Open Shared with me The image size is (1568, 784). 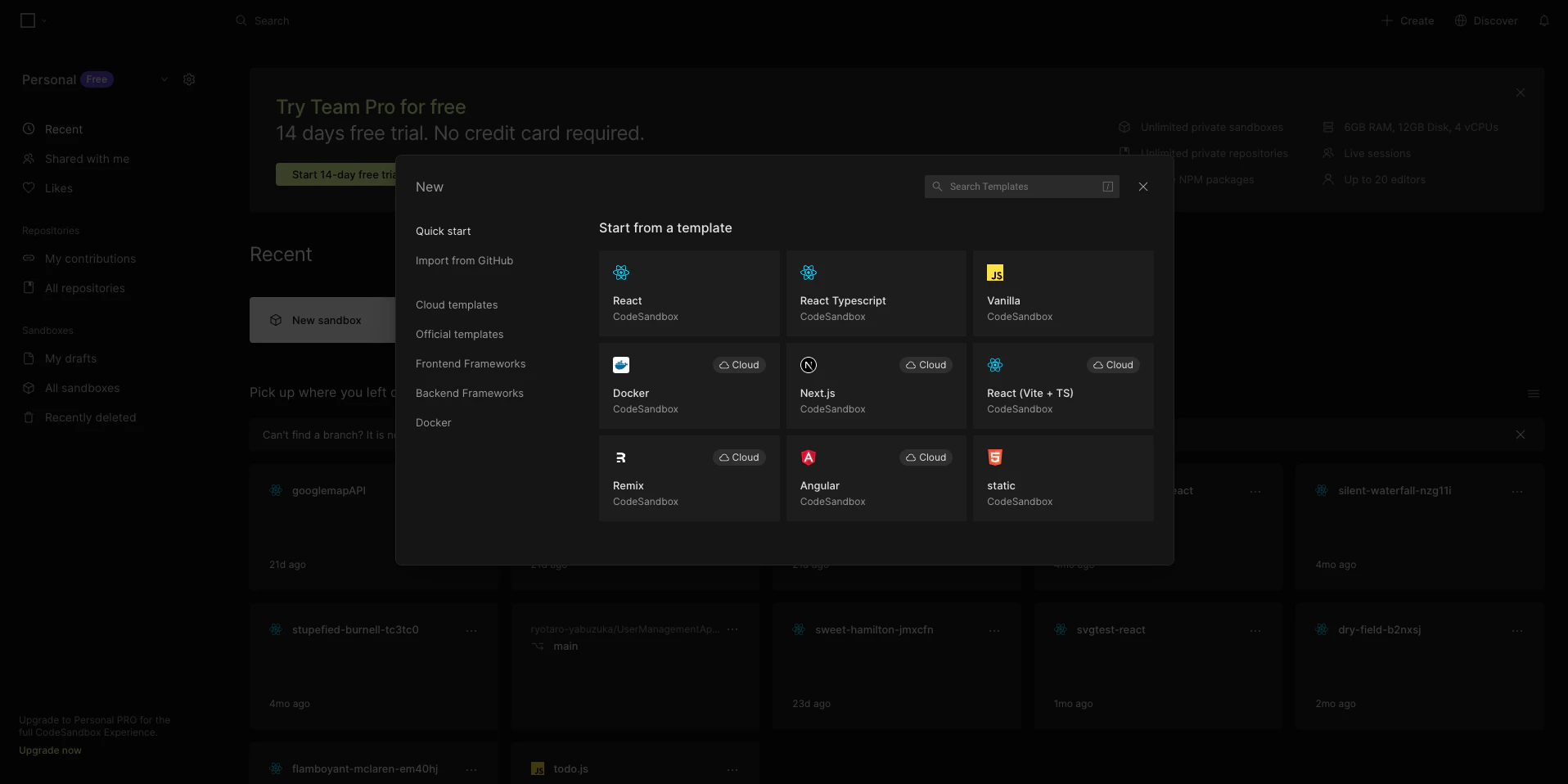87,159
